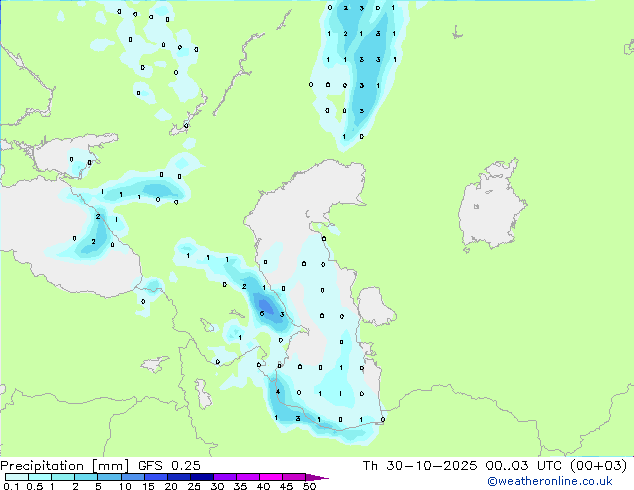Click the '35' legend scale label
This screenshot has height=490, width=634.
tap(240, 486)
